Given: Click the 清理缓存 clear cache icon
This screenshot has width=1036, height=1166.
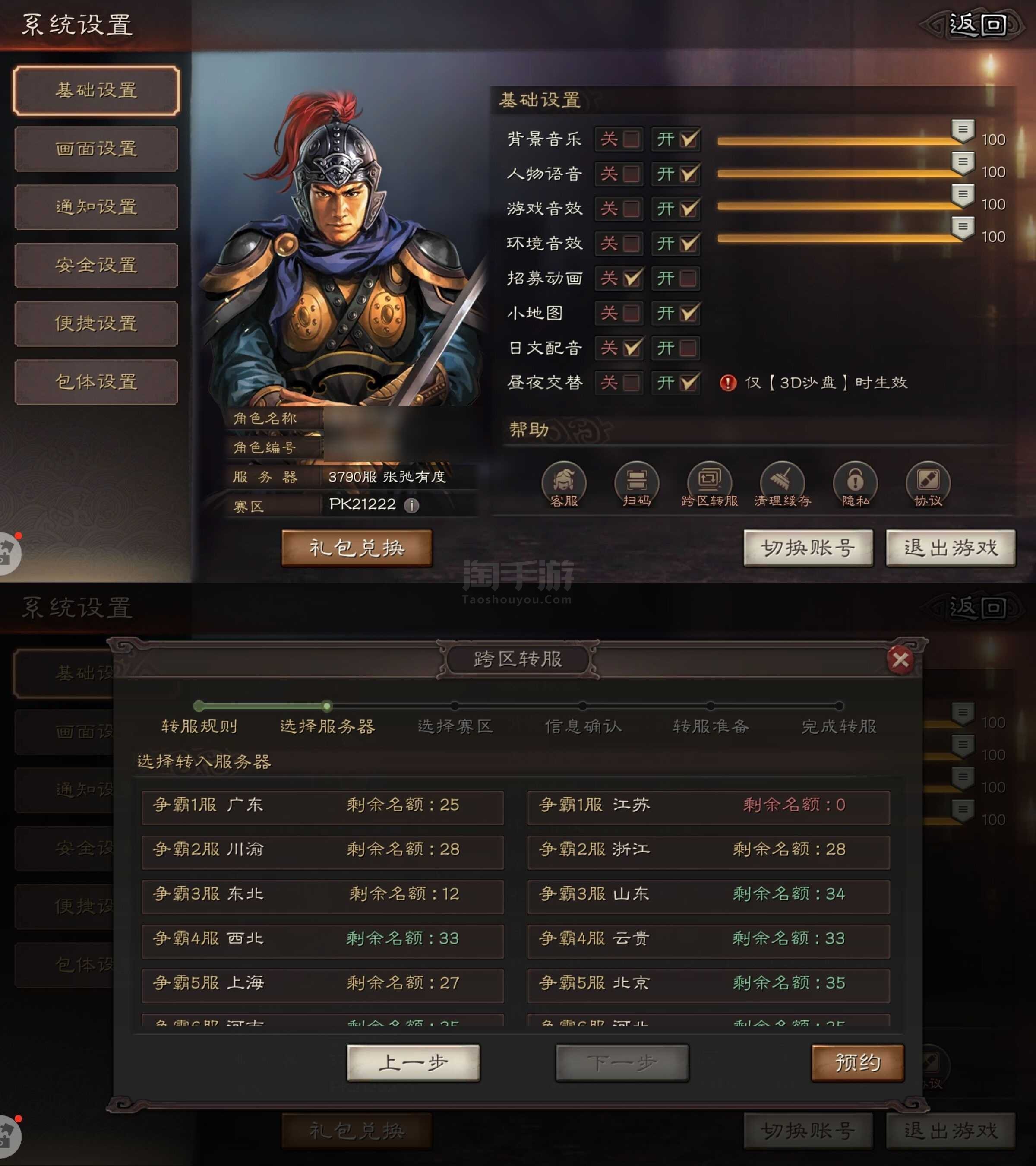Looking at the screenshot, I should point(782,484).
